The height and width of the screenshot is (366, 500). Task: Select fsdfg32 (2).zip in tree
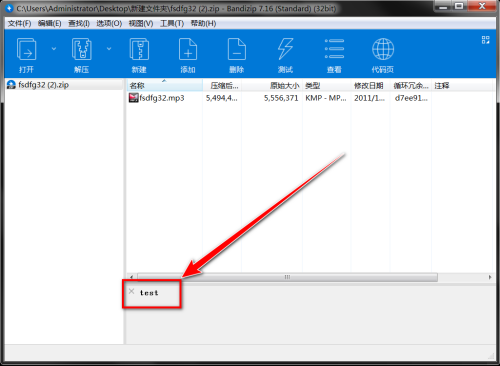coord(43,85)
